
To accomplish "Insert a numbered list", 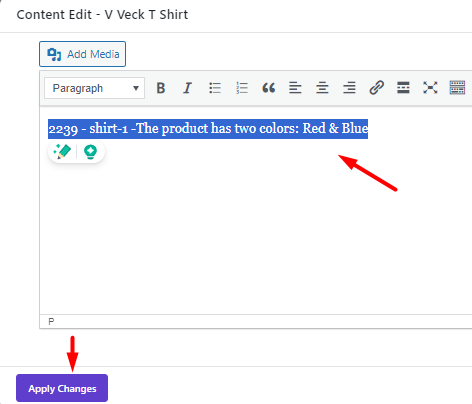I will click(x=242, y=88).
